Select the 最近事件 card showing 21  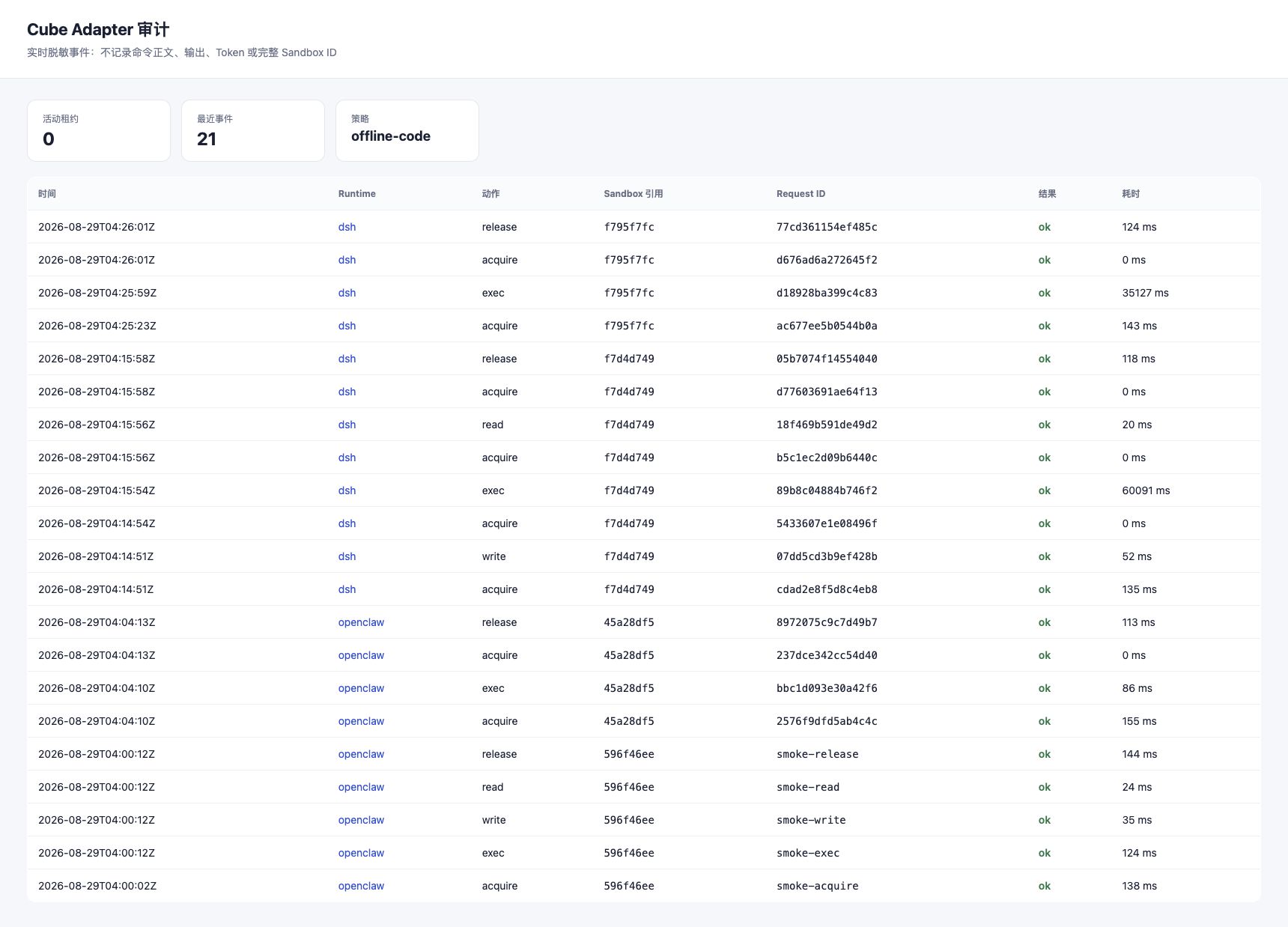coord(253,130)
